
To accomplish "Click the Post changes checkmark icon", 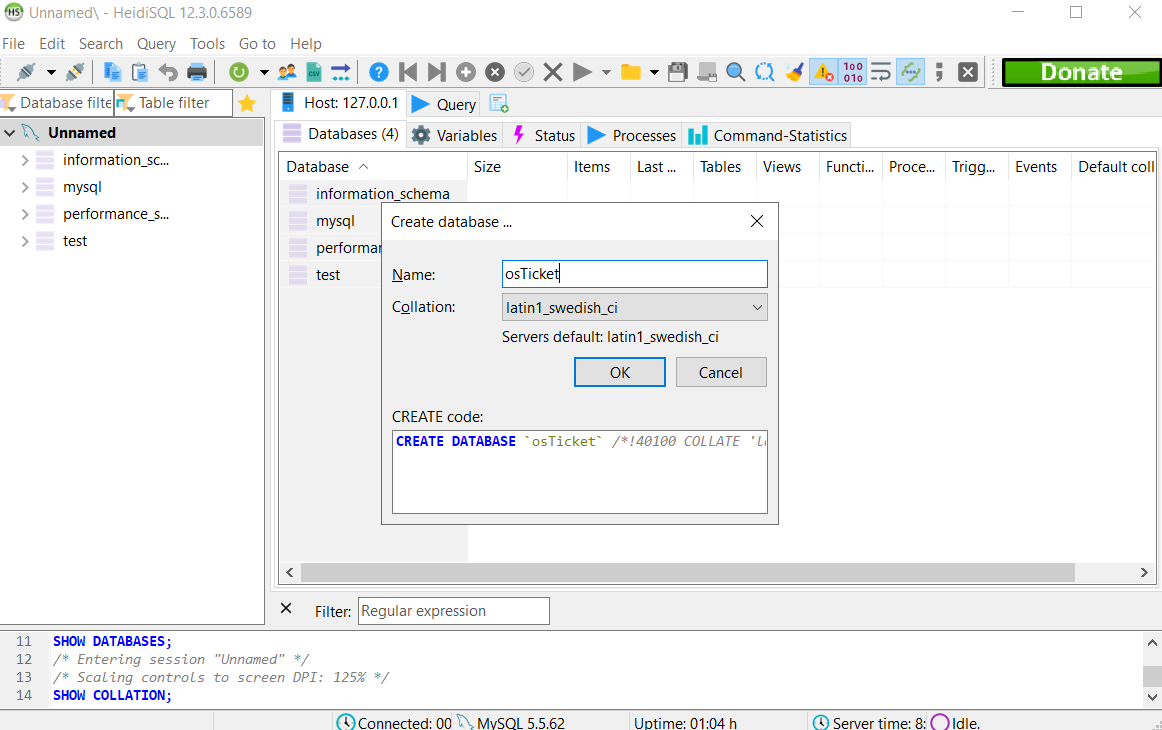I will tap(524, 72).
